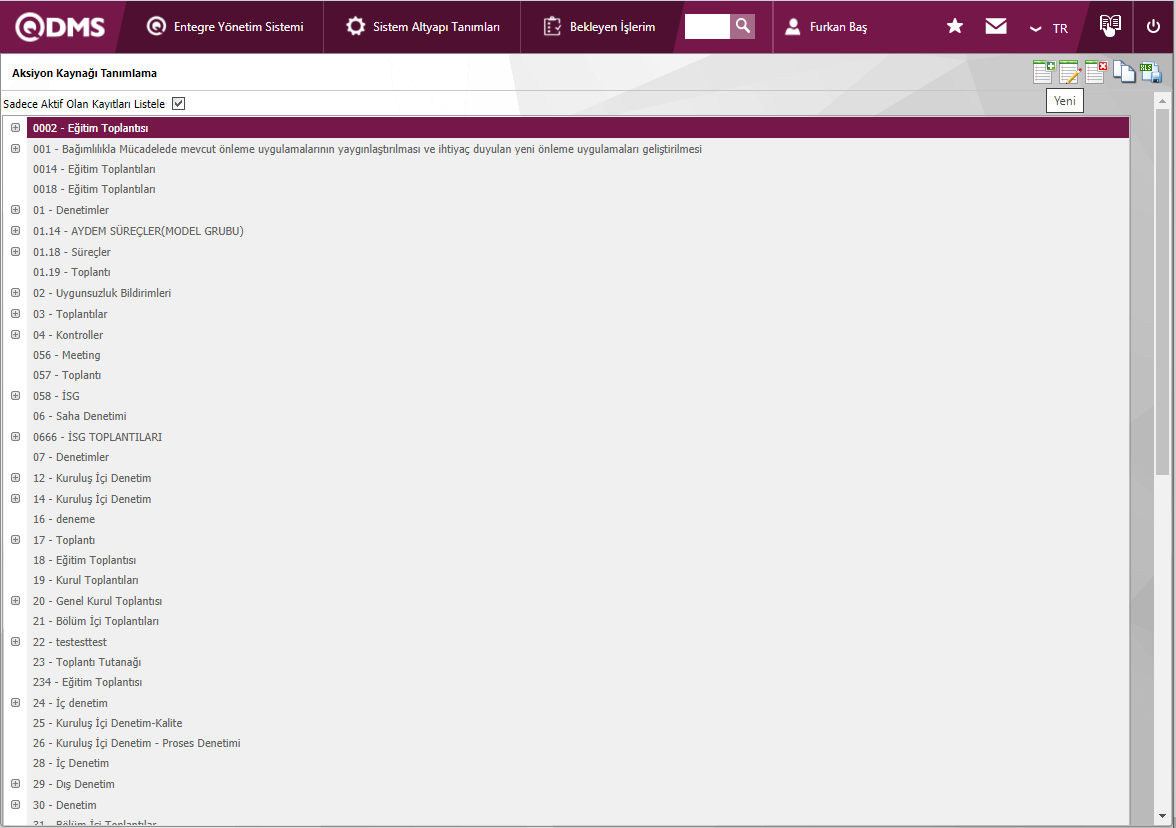
Task: Click the Entegre Yönetim Sistemi round icon
Action: (156, 26)
